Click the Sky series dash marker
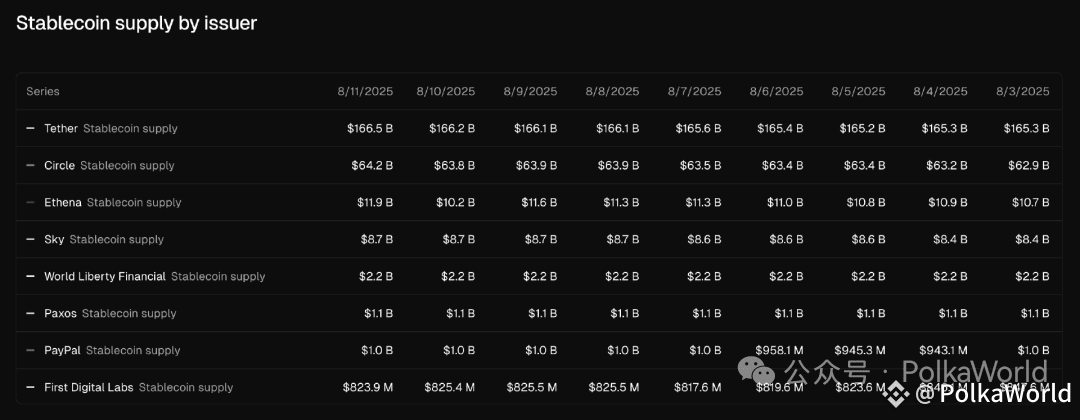The width and height of the screenshot is (1080, 420). click(x=30, y=239)
